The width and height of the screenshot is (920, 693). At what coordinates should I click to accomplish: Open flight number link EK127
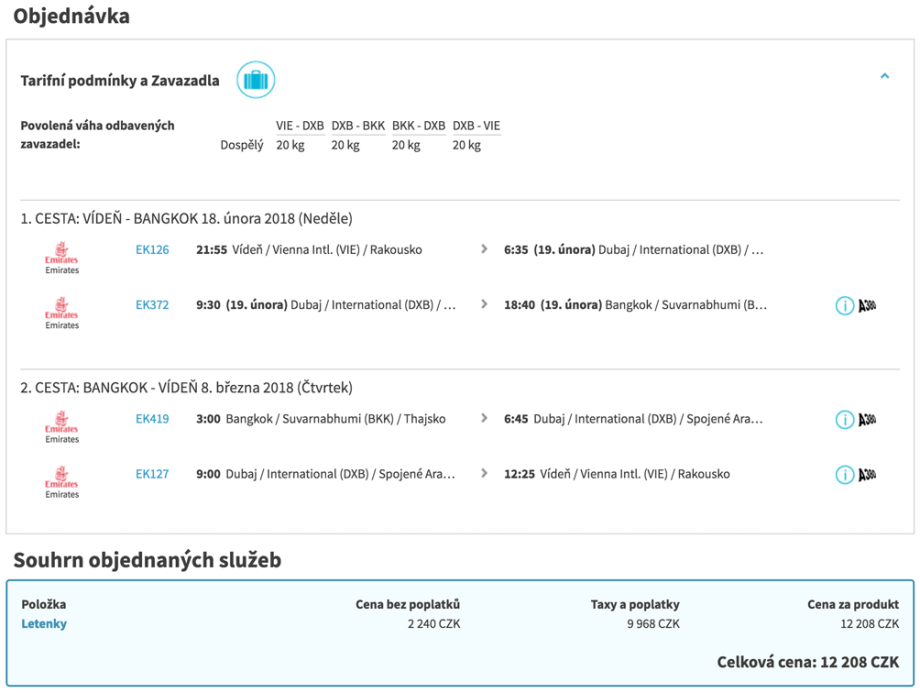(x=152, y=474)
